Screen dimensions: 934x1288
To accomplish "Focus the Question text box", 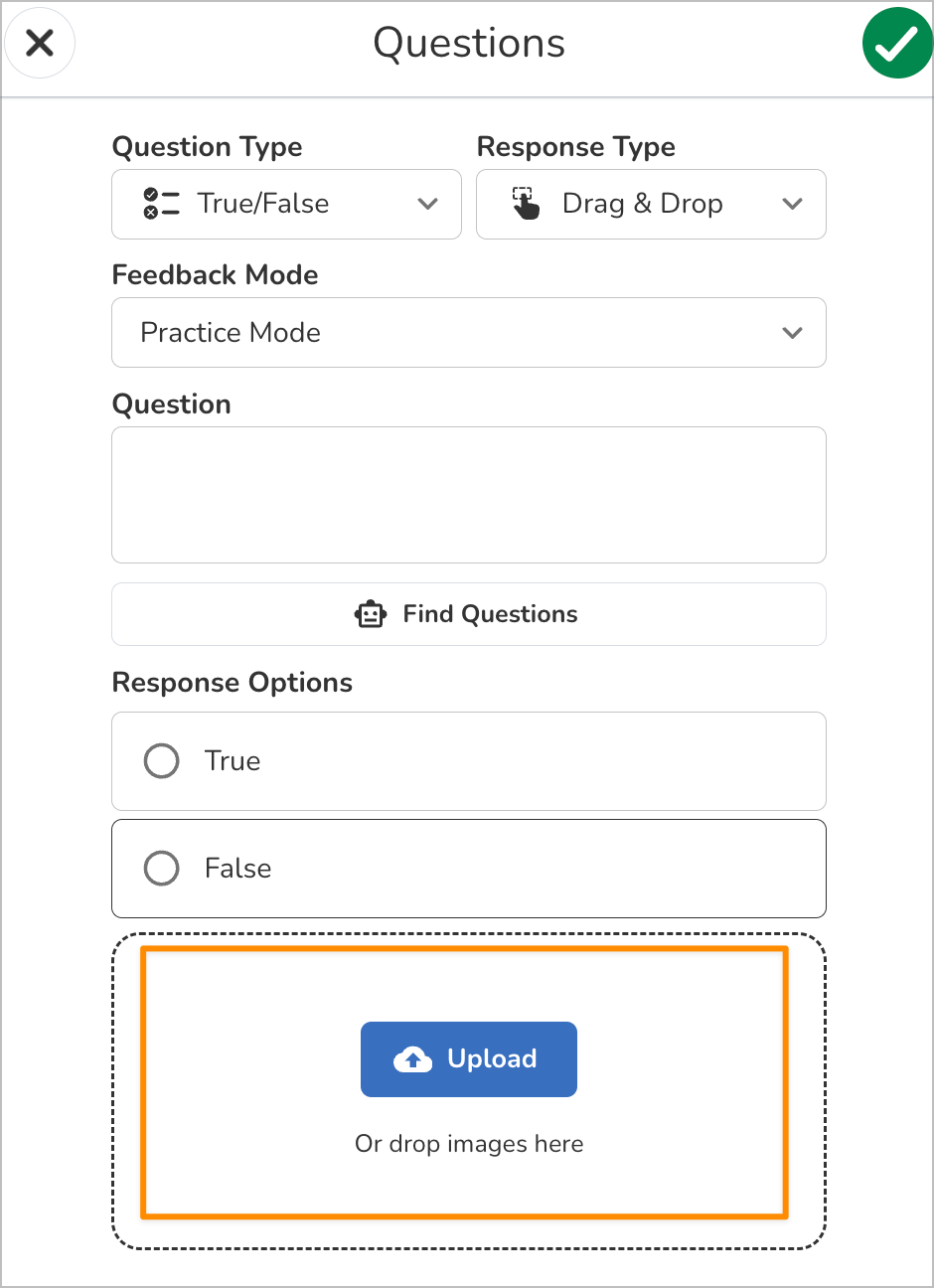I will 469,495.
